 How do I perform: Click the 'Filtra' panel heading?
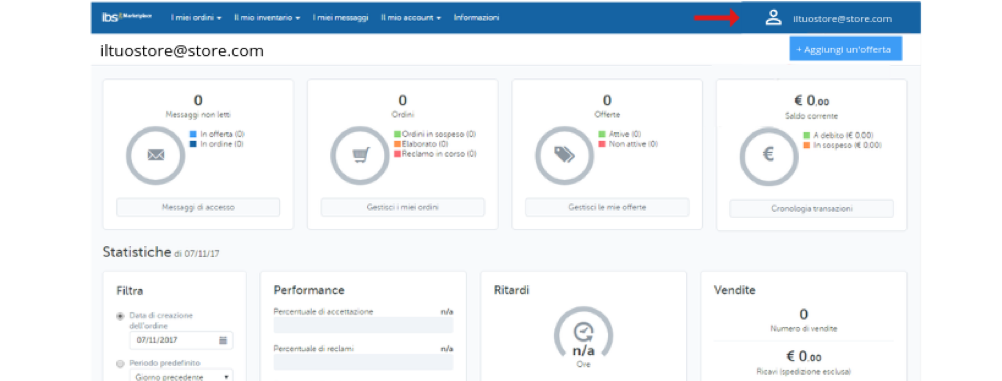pyautogui.click(x=130, y=291)
